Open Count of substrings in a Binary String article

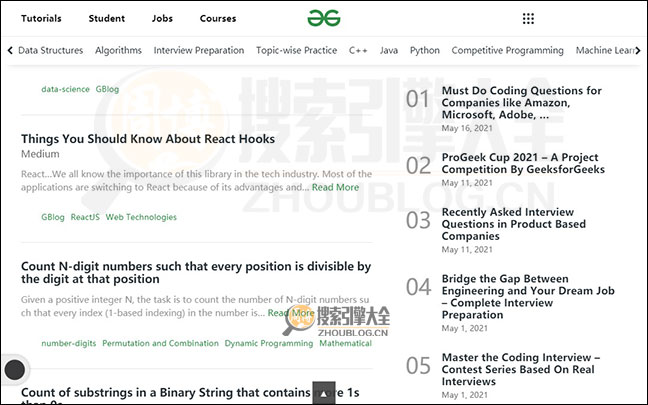[190, 395]
